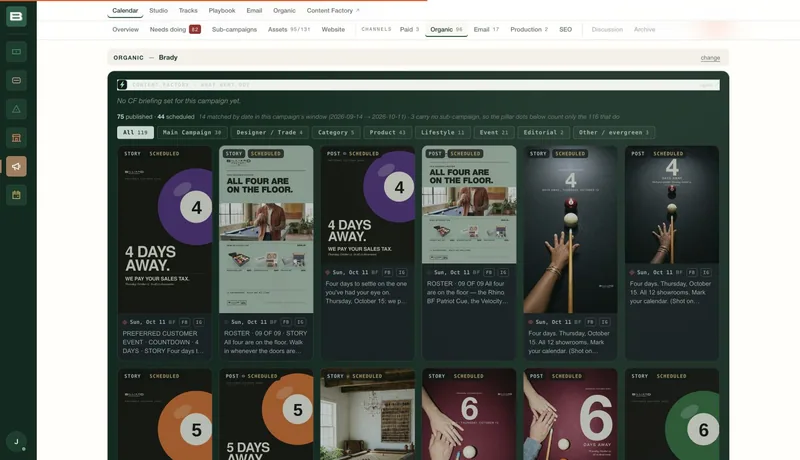The height and width of the screenshot is (460, 800).
Task: Open the rounded-bar icon in the sidebar
Action: click(x=16, y=80)
